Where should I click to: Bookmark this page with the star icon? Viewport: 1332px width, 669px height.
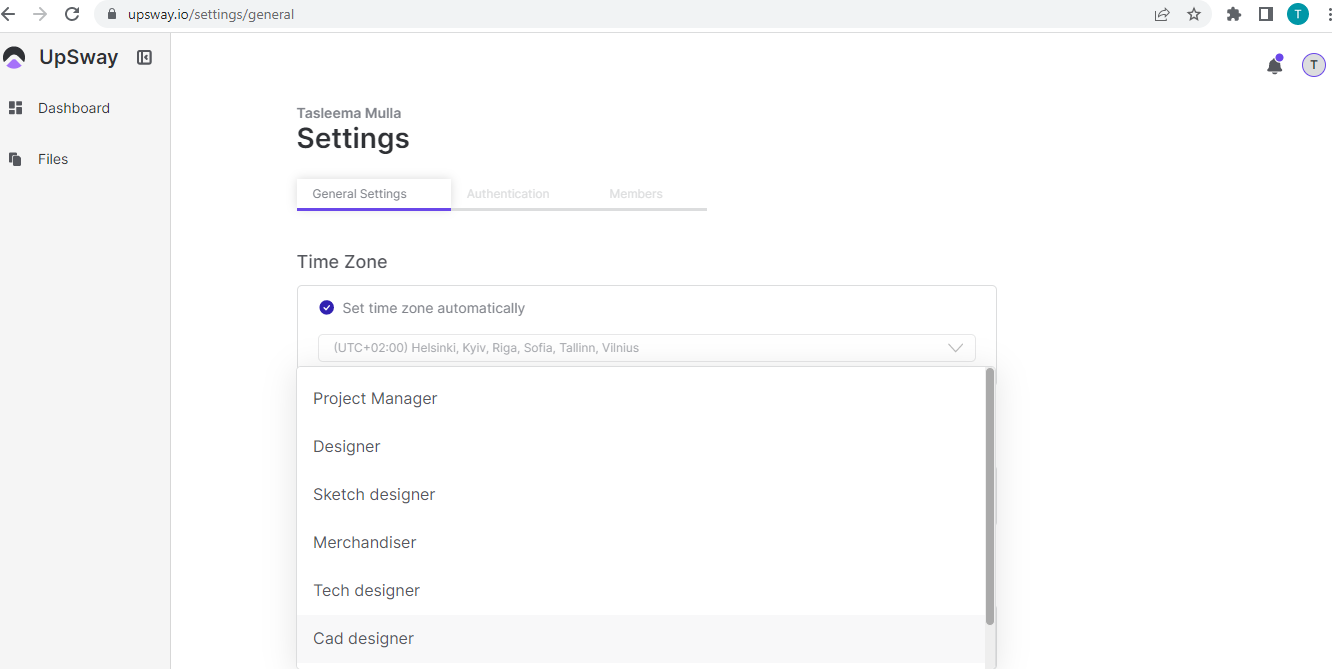tap(1193, 14)
